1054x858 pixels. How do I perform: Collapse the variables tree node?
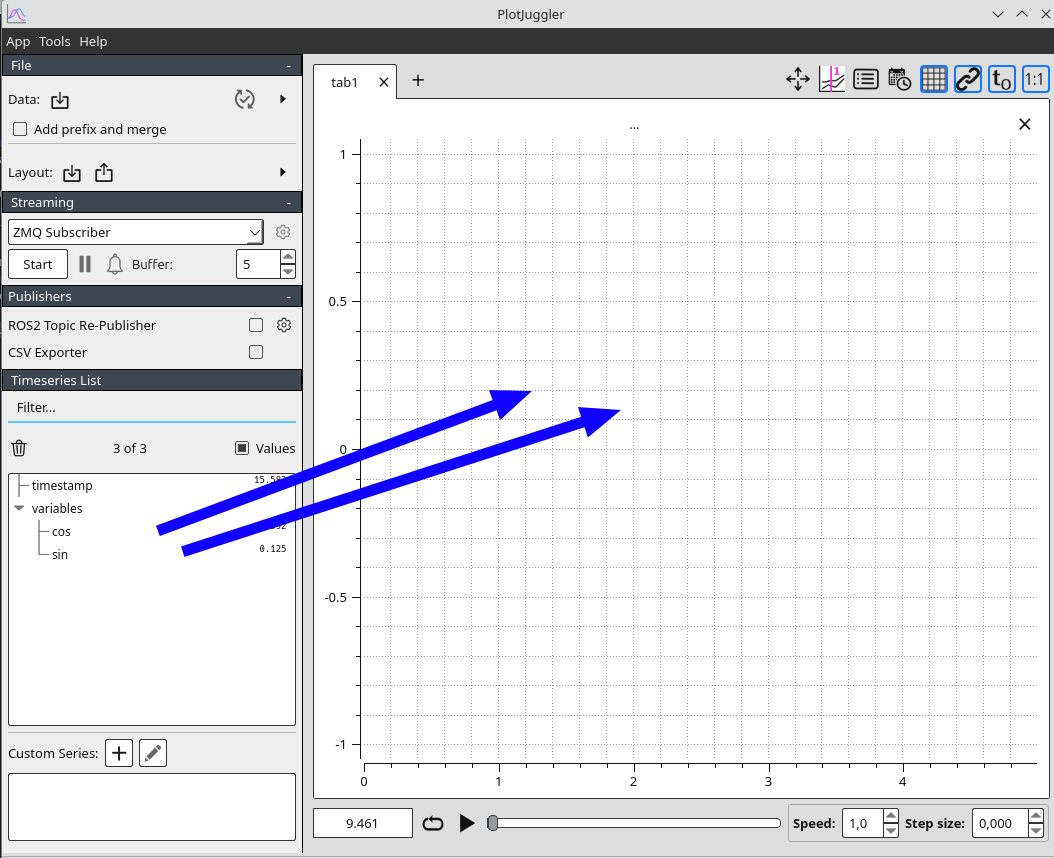click(19, 508)
